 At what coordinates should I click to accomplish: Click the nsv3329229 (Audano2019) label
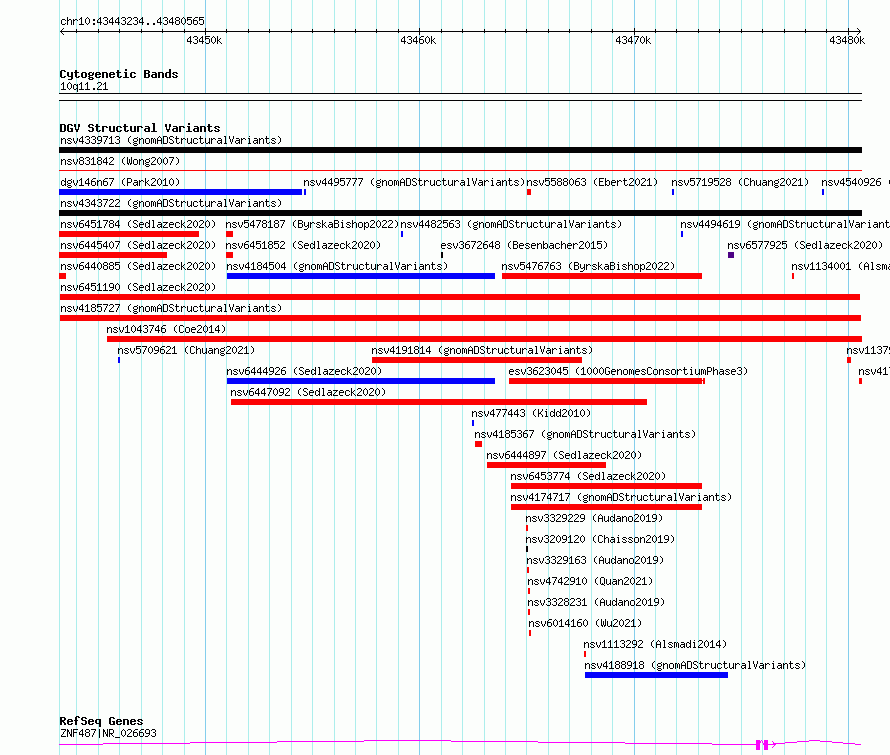point(594,518)
